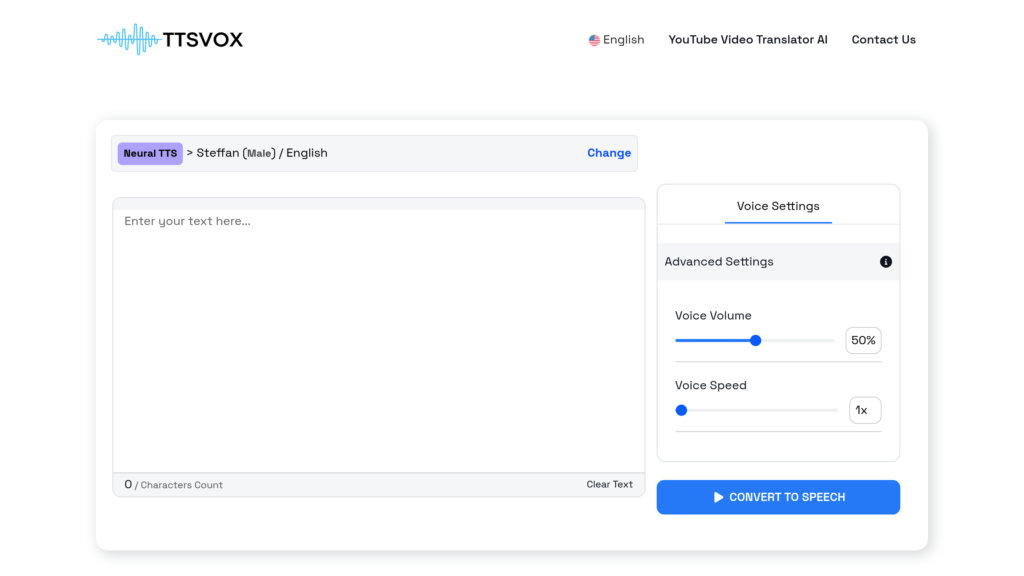Open the YouTube Video Translator AI page
Viewport: 1024px width, 576px height.
748,39
